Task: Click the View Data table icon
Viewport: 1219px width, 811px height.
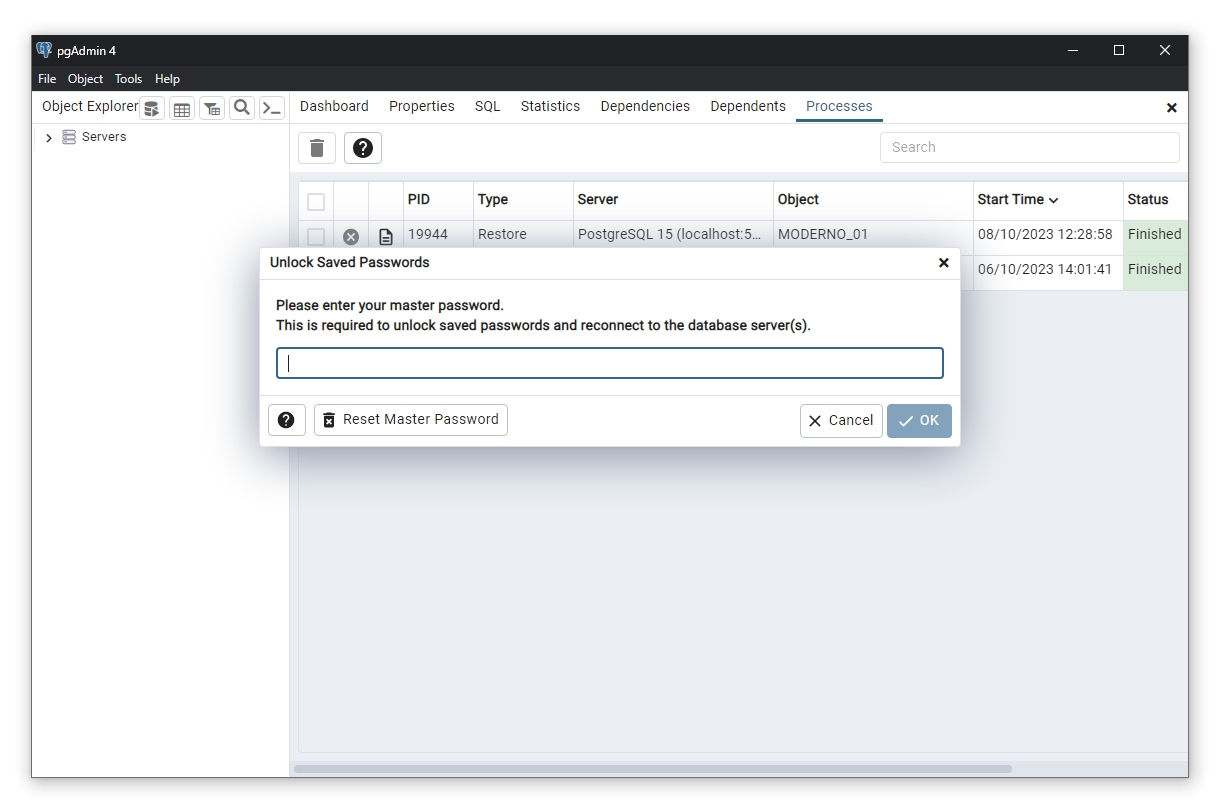Action: pyautogui.click(x=182, y=108)
